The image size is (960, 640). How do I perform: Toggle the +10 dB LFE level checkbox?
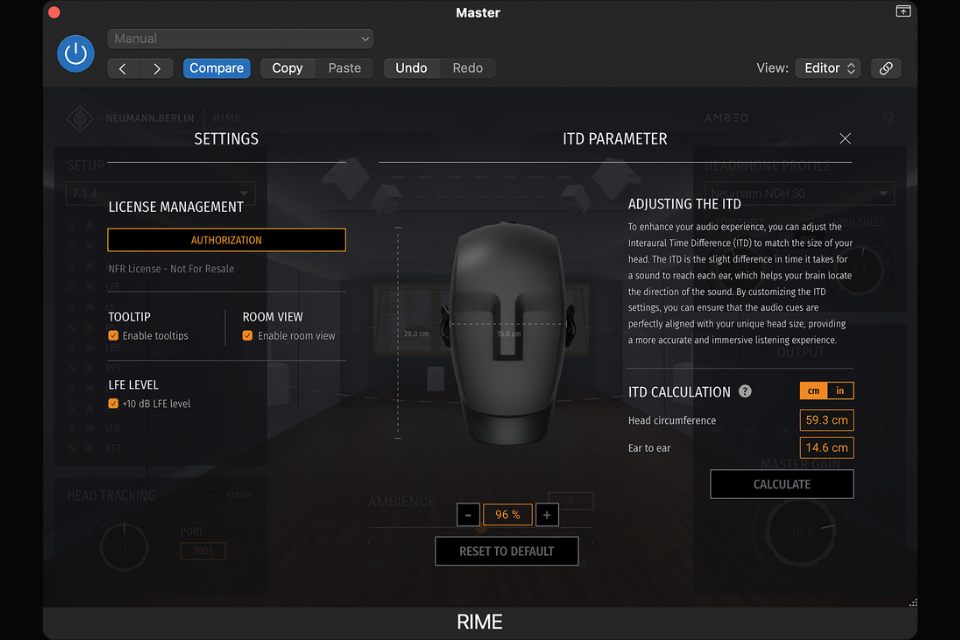(x=113, y=404)
